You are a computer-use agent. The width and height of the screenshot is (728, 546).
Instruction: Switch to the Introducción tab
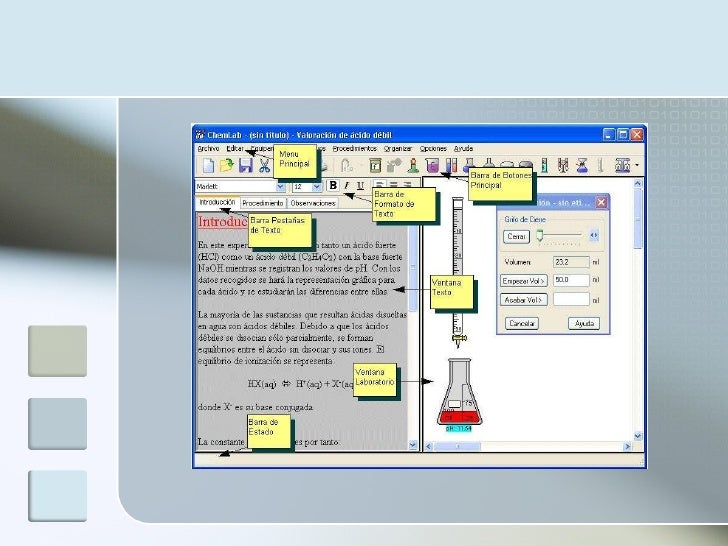(217, 203)
